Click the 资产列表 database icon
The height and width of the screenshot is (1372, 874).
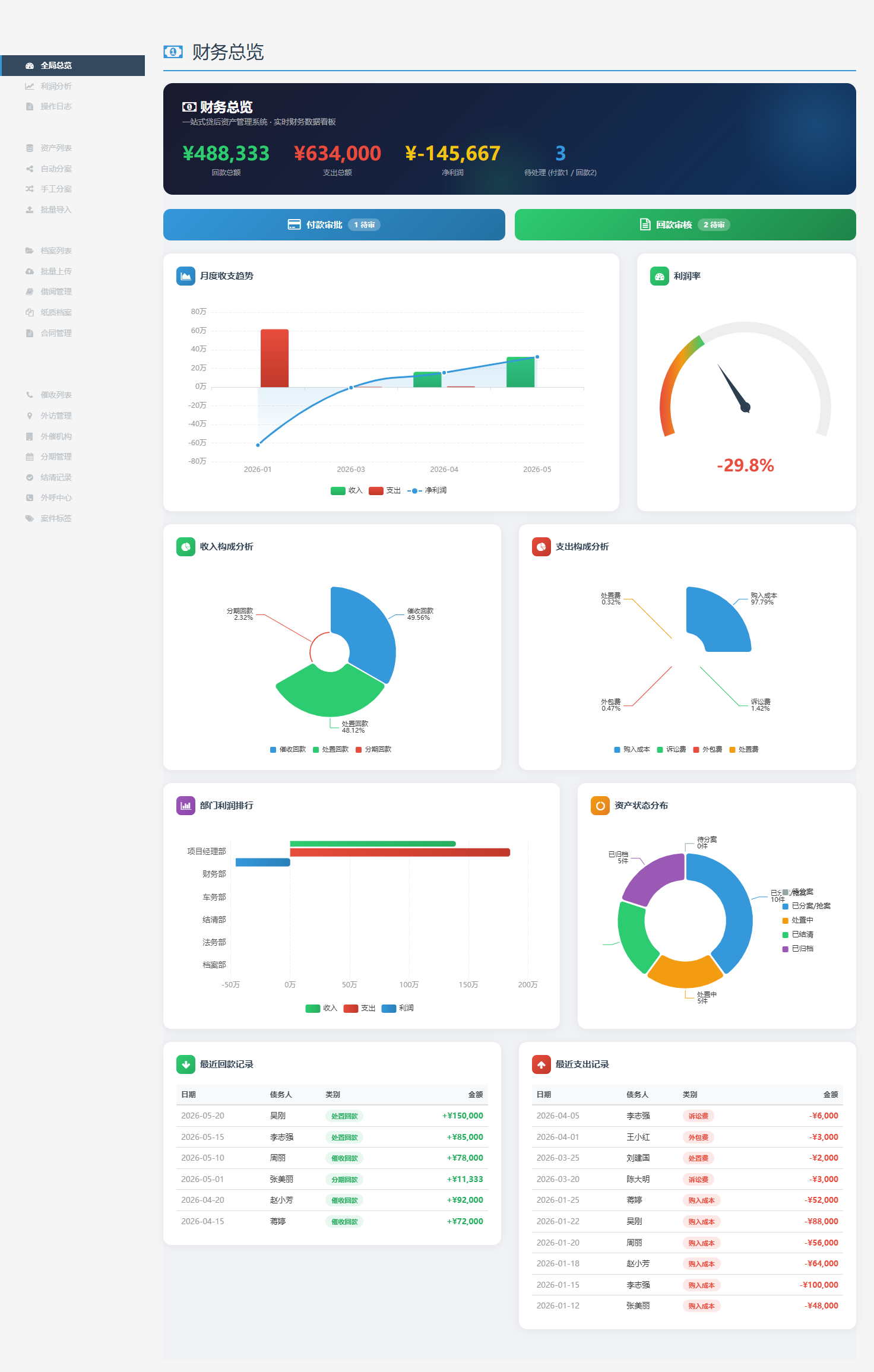coord(30,148)
